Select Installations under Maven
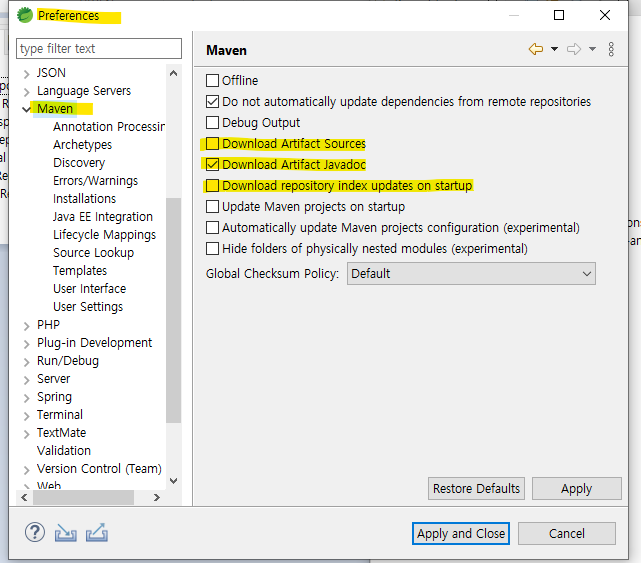Image resolution: width=641 pixels, height=563 pixels. pos(84,199)
